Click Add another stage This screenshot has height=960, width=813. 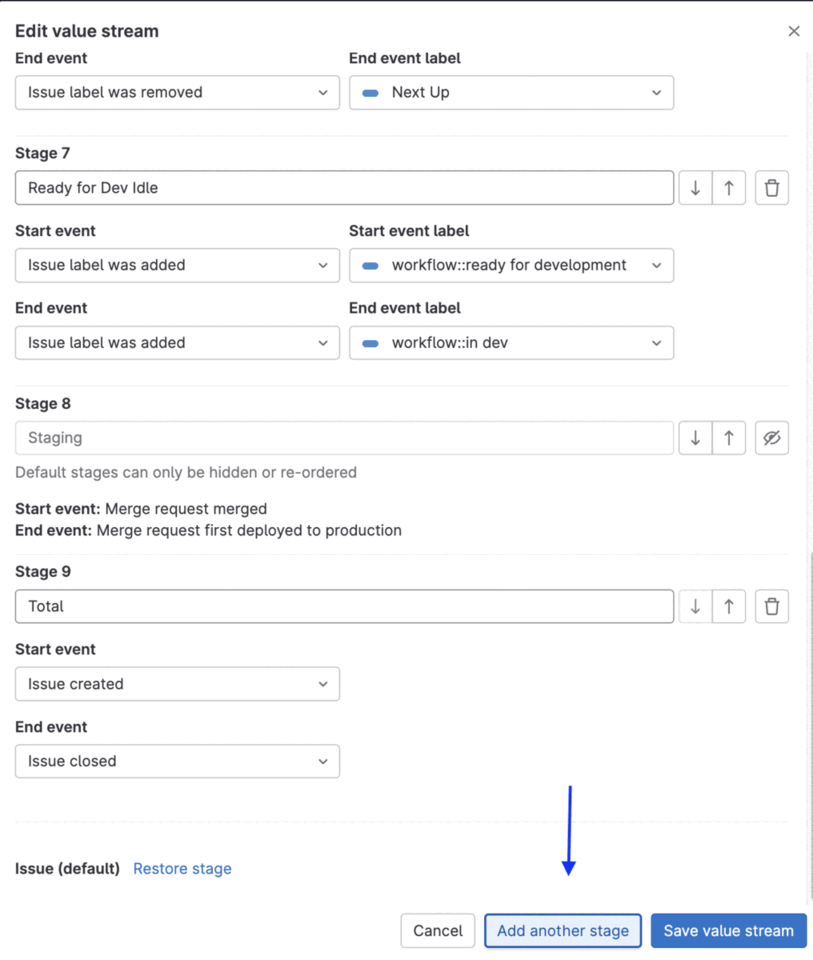pos(562,930)
